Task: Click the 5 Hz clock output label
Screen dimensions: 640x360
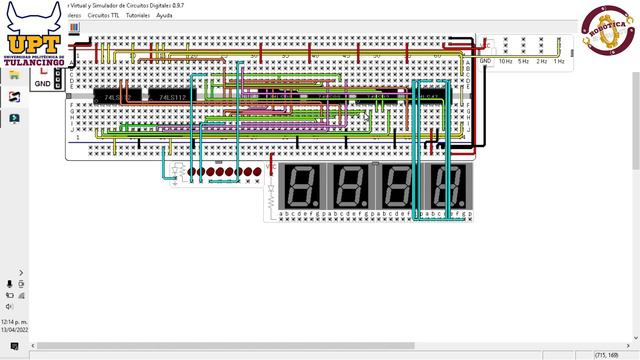Action: pyautogui.click(x=523, y=61)
